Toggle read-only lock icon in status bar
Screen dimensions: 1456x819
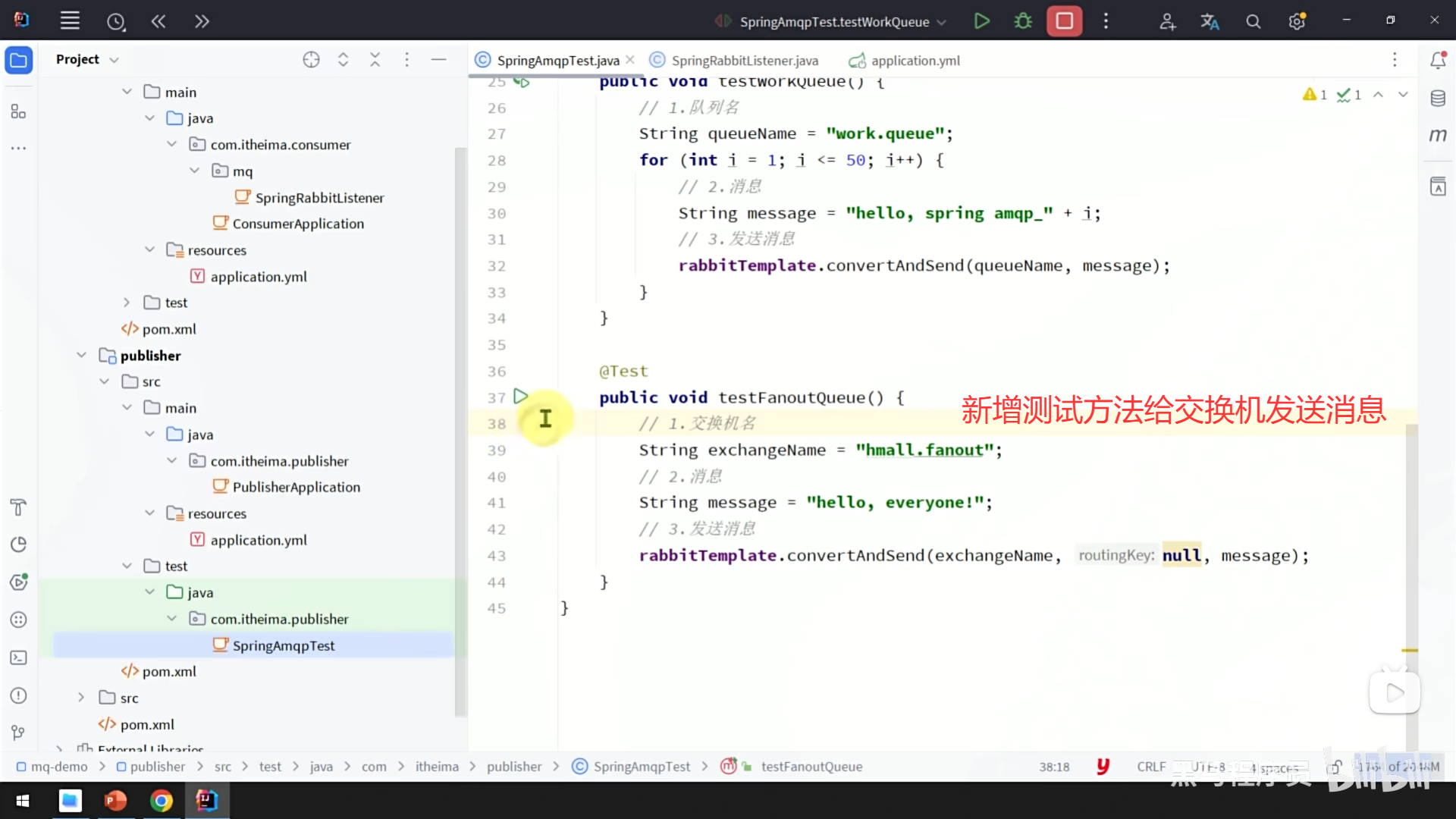pos(1335,767)
